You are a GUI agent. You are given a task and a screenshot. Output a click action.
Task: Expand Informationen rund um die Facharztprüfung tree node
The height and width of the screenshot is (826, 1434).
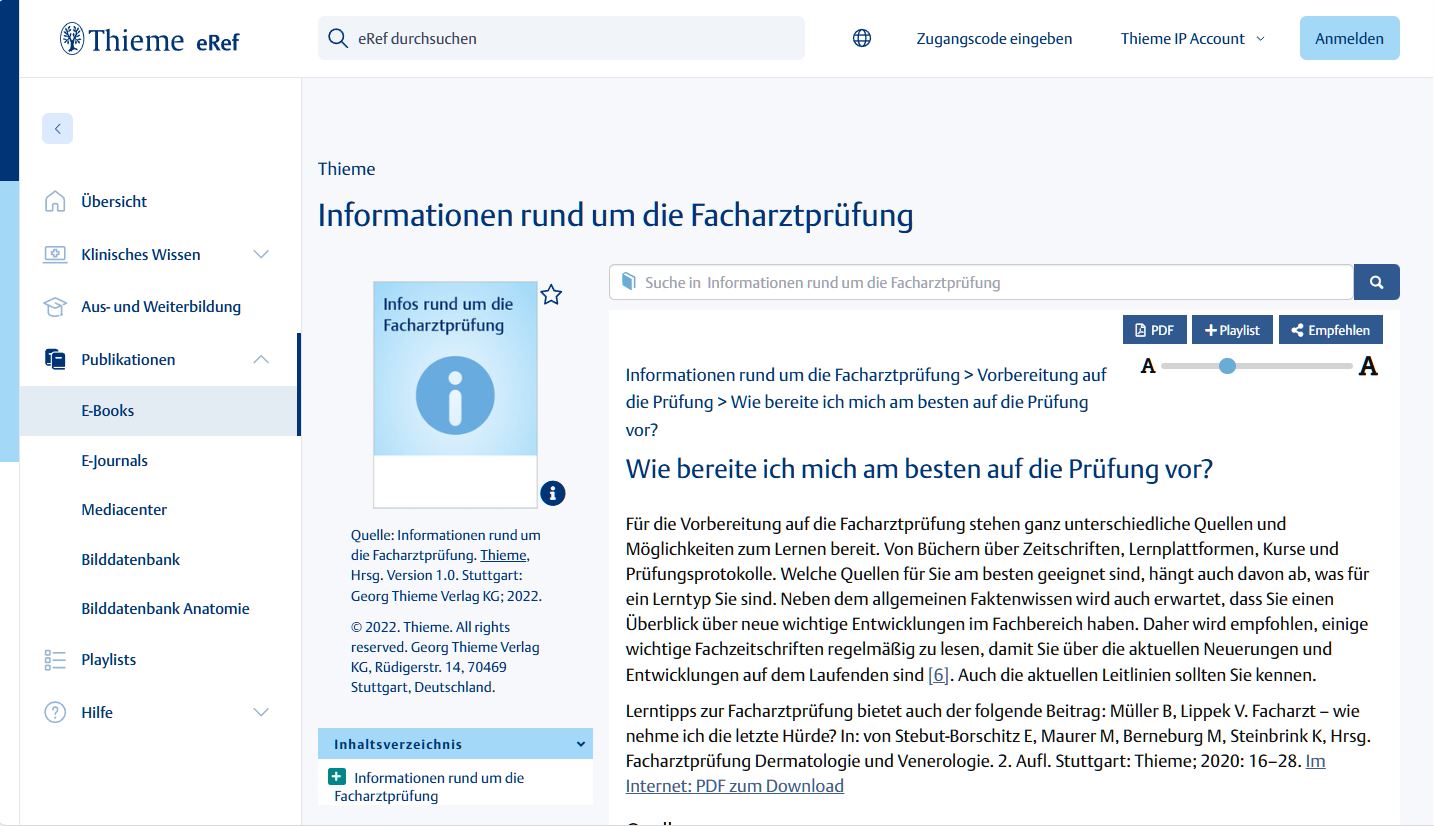(336, 777)
